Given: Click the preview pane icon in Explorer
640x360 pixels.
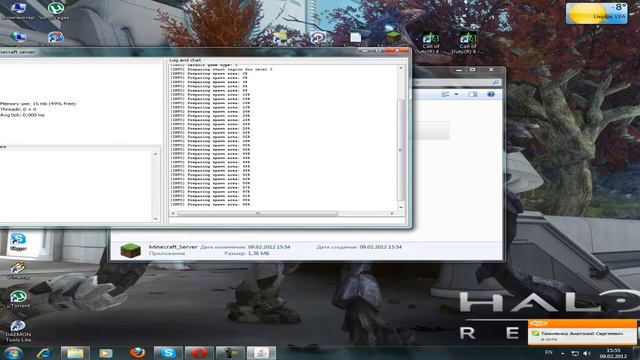Looking at the screenshot, I should click(473, 94).
